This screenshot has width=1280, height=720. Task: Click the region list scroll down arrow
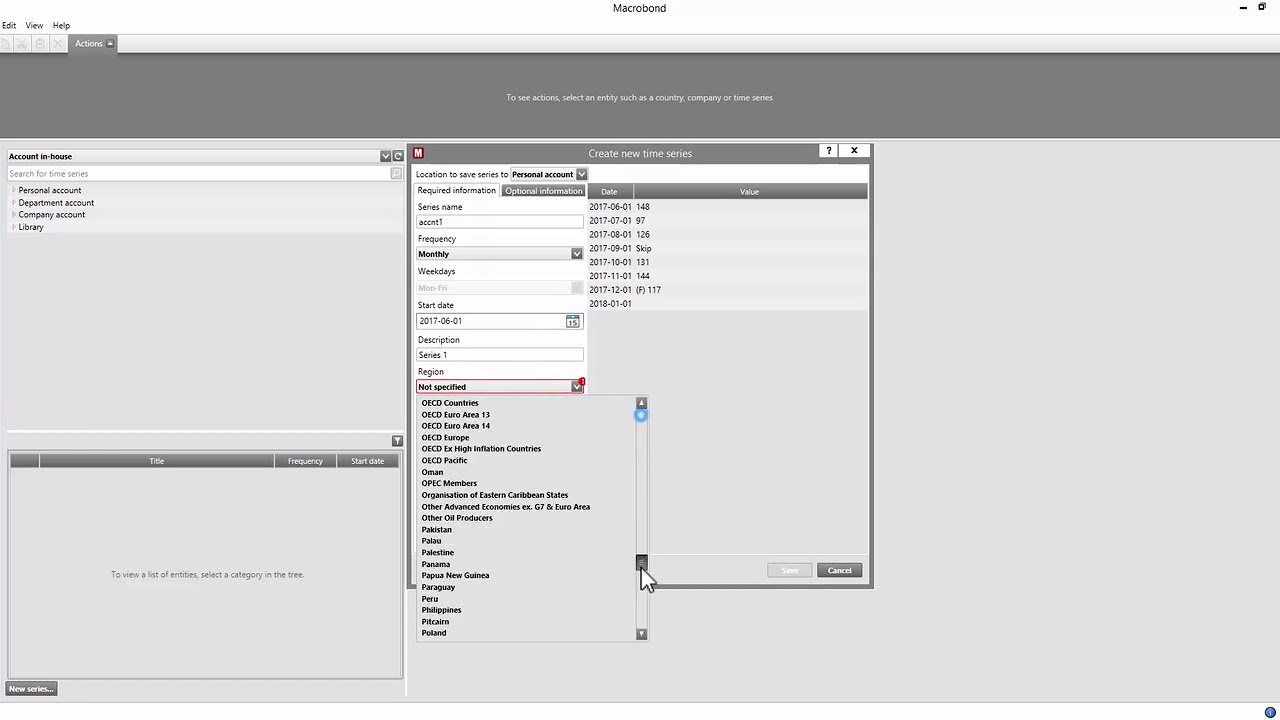[642, 634]
